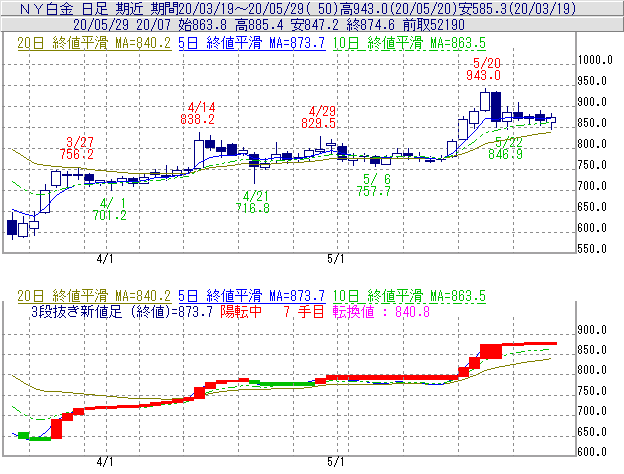The width and height of the screenshot is (624, 474).
Task: Select the 10日 MA=863.5 legend in upper chart
Action: tap(409, 43)
